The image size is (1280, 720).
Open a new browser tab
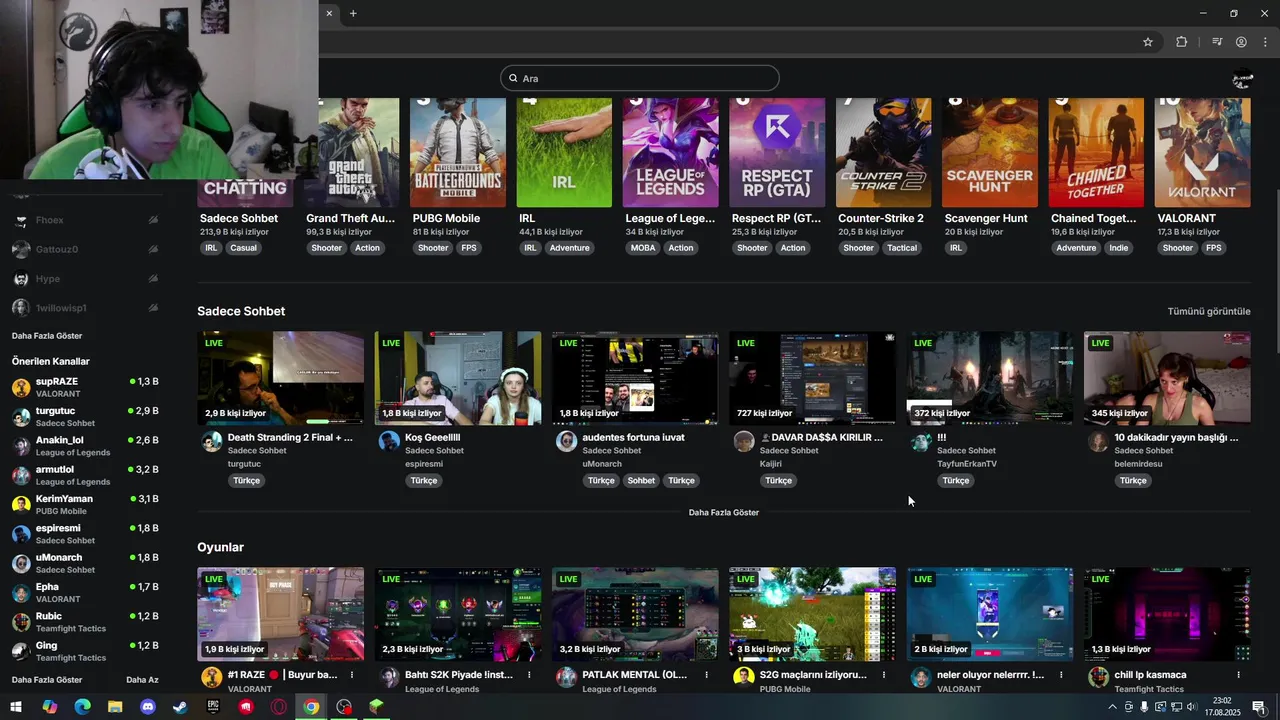point(353,13)
